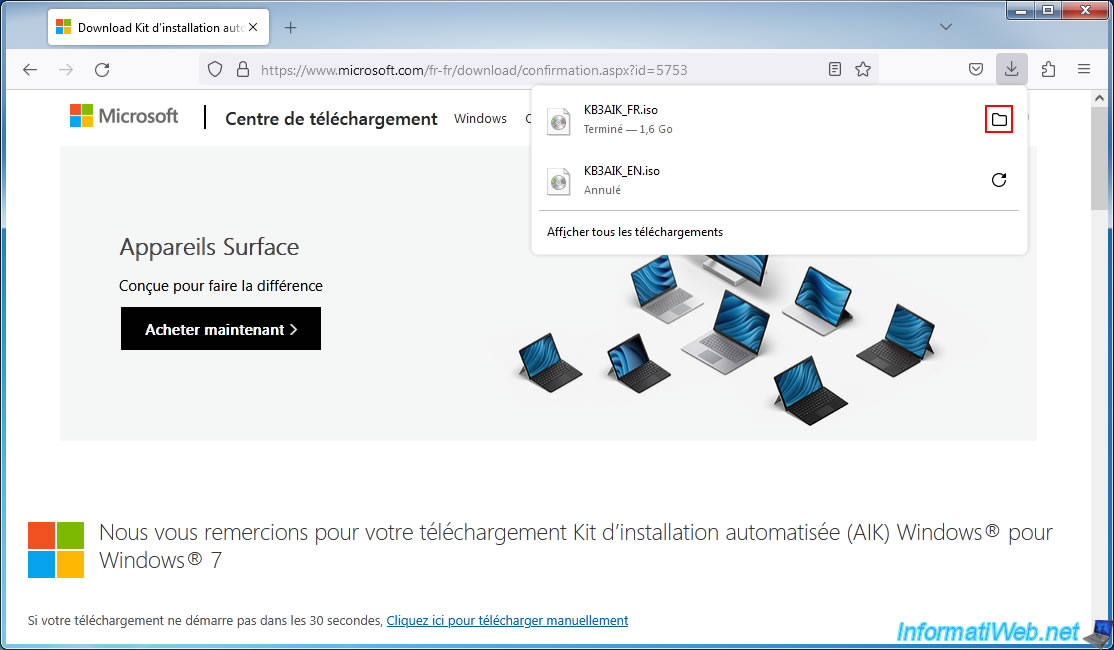The height and width of the screenshot is (650, 1114).
Task: Open the Firefox hamburger application menu
Action: 1084,69
